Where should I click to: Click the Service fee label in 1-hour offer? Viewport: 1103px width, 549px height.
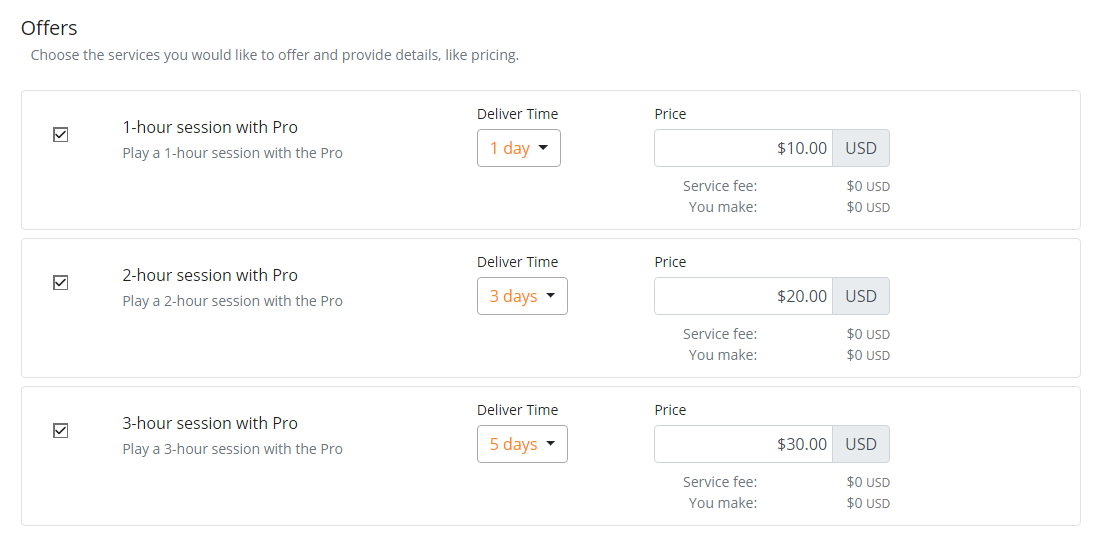720,186
